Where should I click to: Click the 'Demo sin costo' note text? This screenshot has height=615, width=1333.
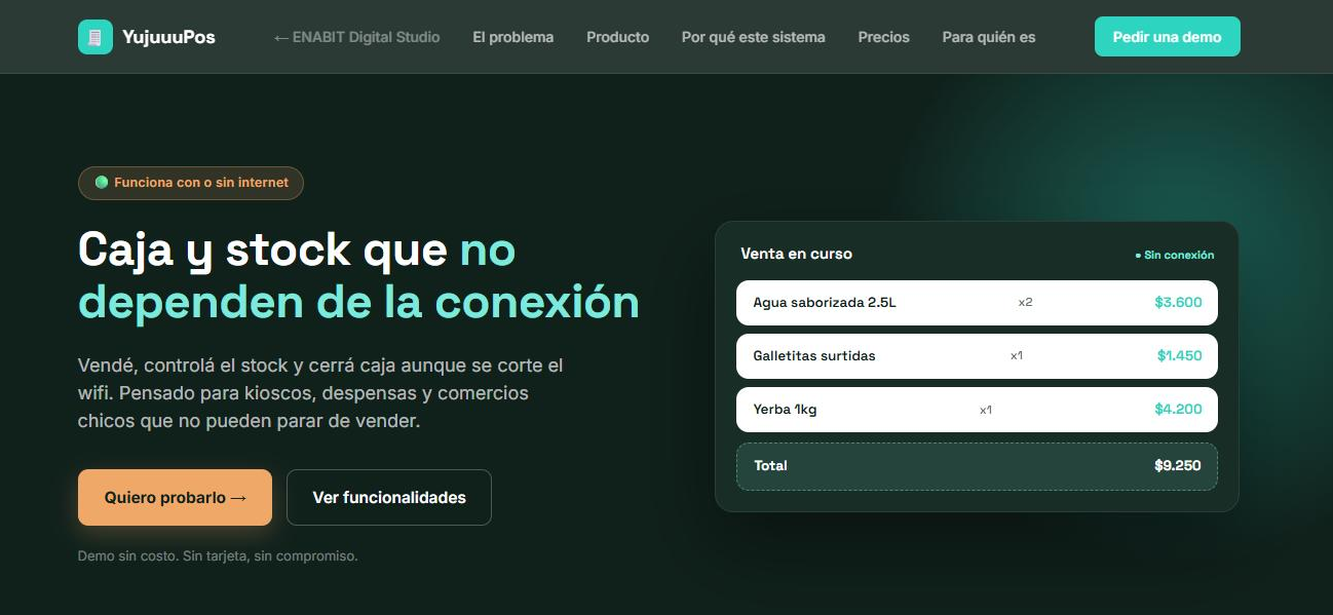(217, 555)
